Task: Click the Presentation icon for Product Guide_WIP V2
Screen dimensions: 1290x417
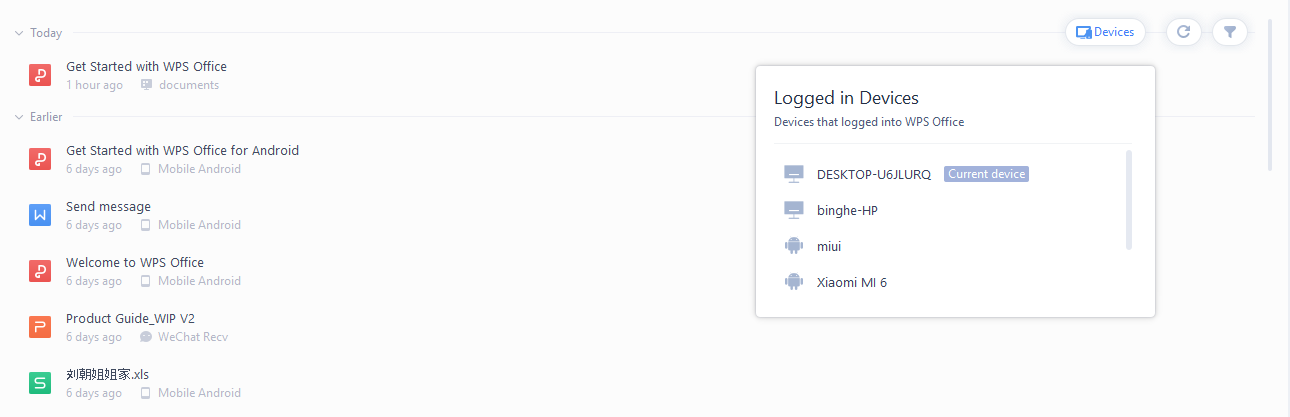Action: point(40,327)
